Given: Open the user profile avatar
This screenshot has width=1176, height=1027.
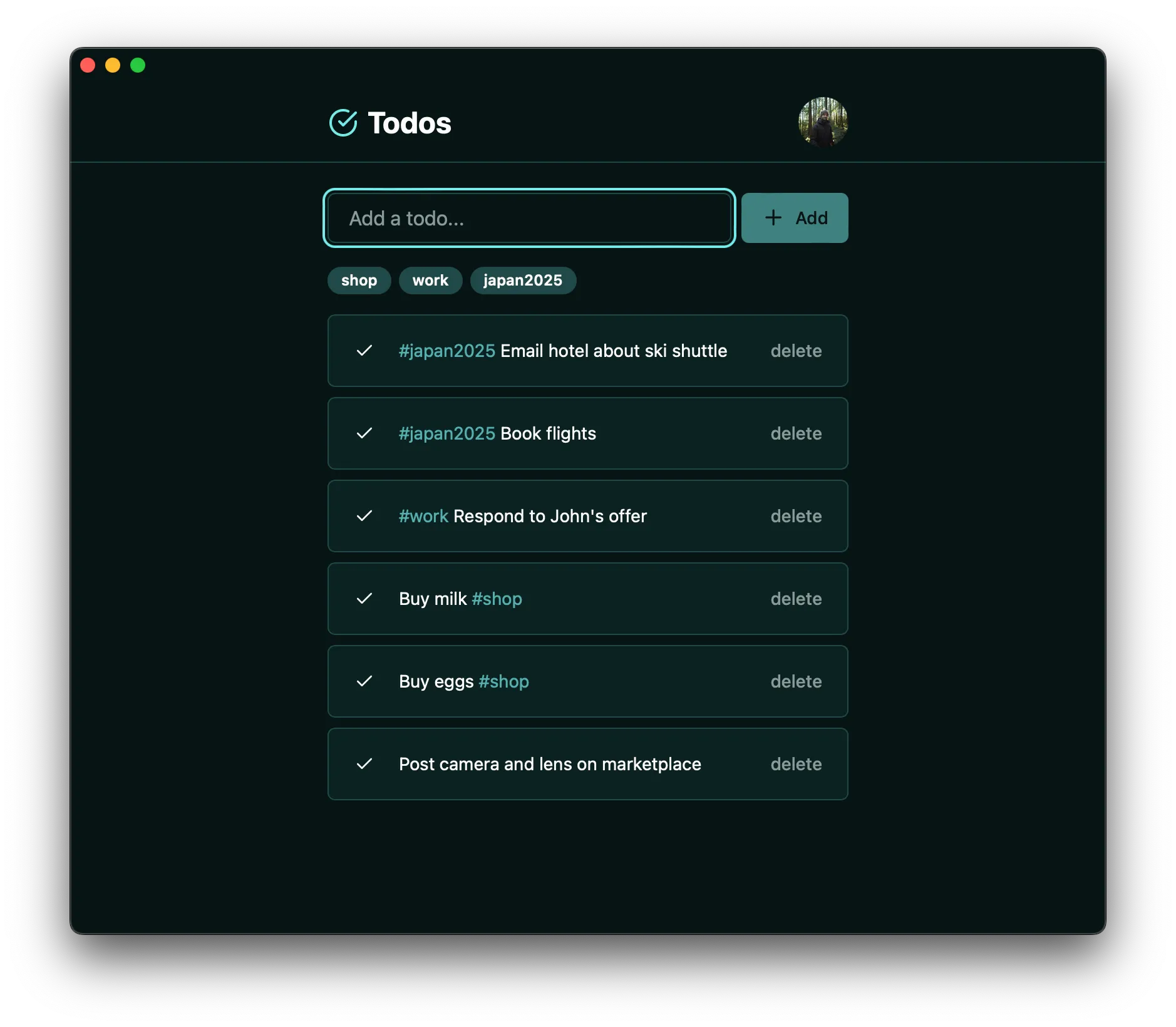Looking at the screenshot, I should point(823,123).
